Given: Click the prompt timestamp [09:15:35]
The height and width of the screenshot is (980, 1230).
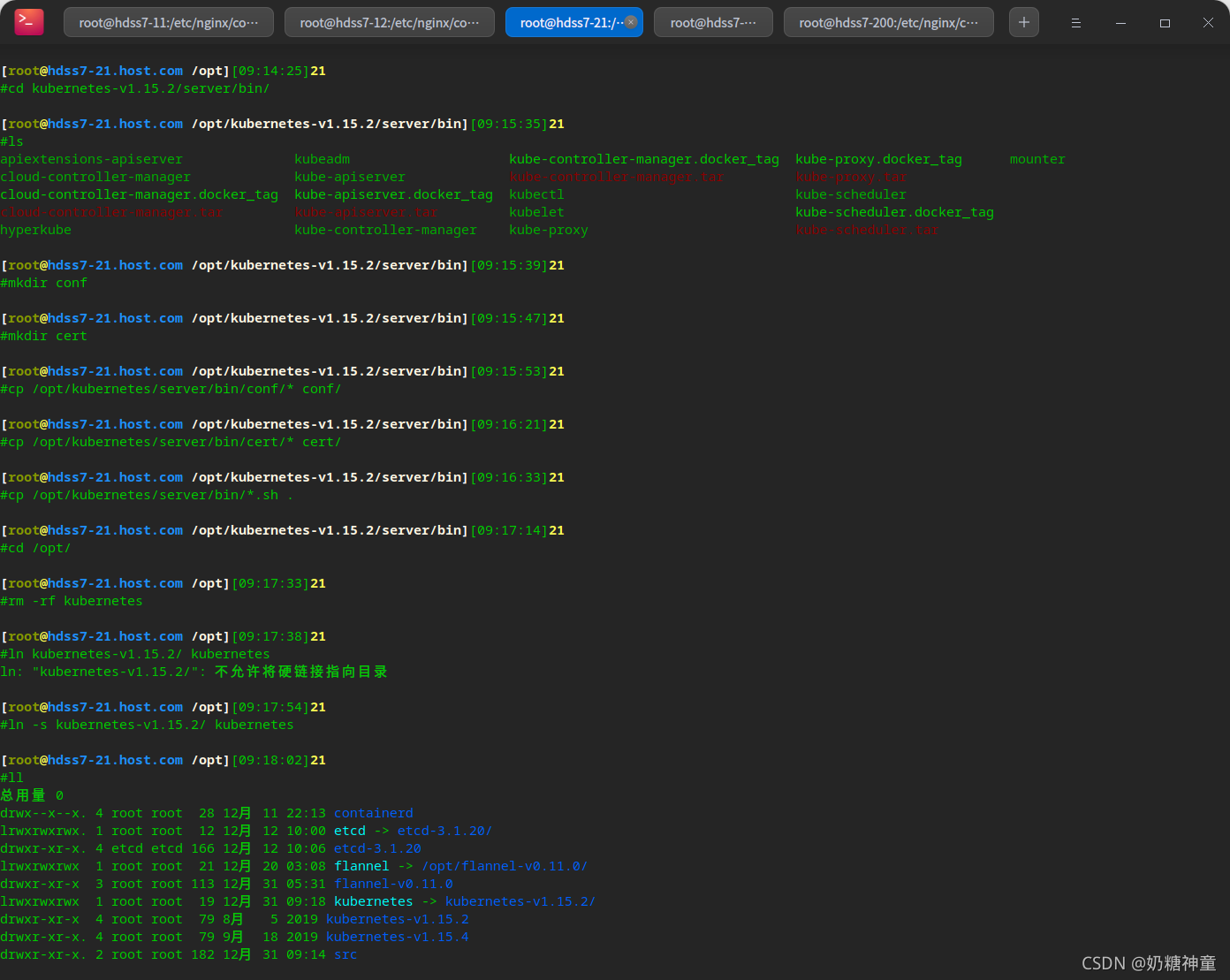Looking at the screenshot, I should [x=509, y=124].
